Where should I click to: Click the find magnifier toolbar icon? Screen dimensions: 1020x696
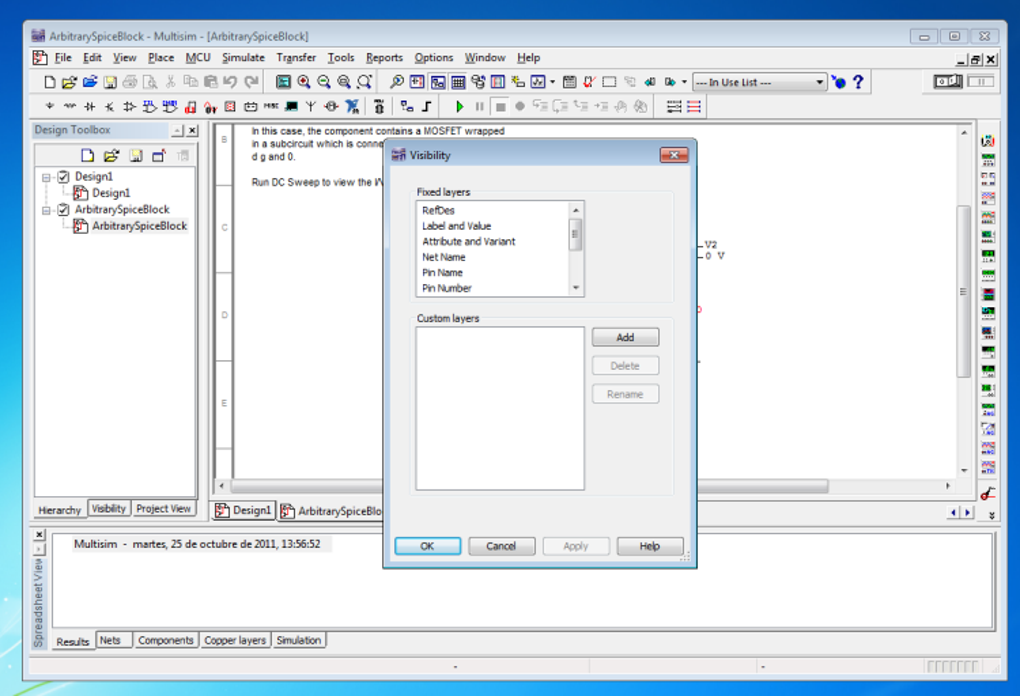pyautogui.click(x=396, y=82)
